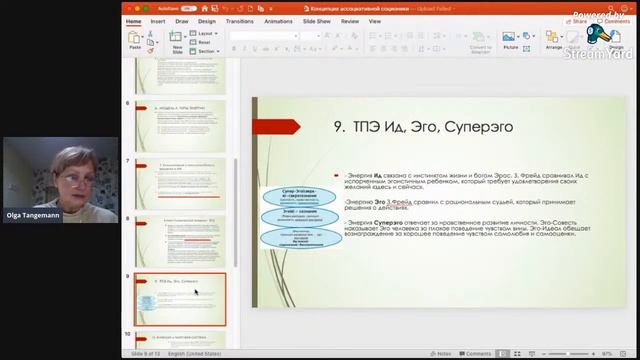Select slide 6 thumbnail

pyautogui.click(x=180, y=126)
